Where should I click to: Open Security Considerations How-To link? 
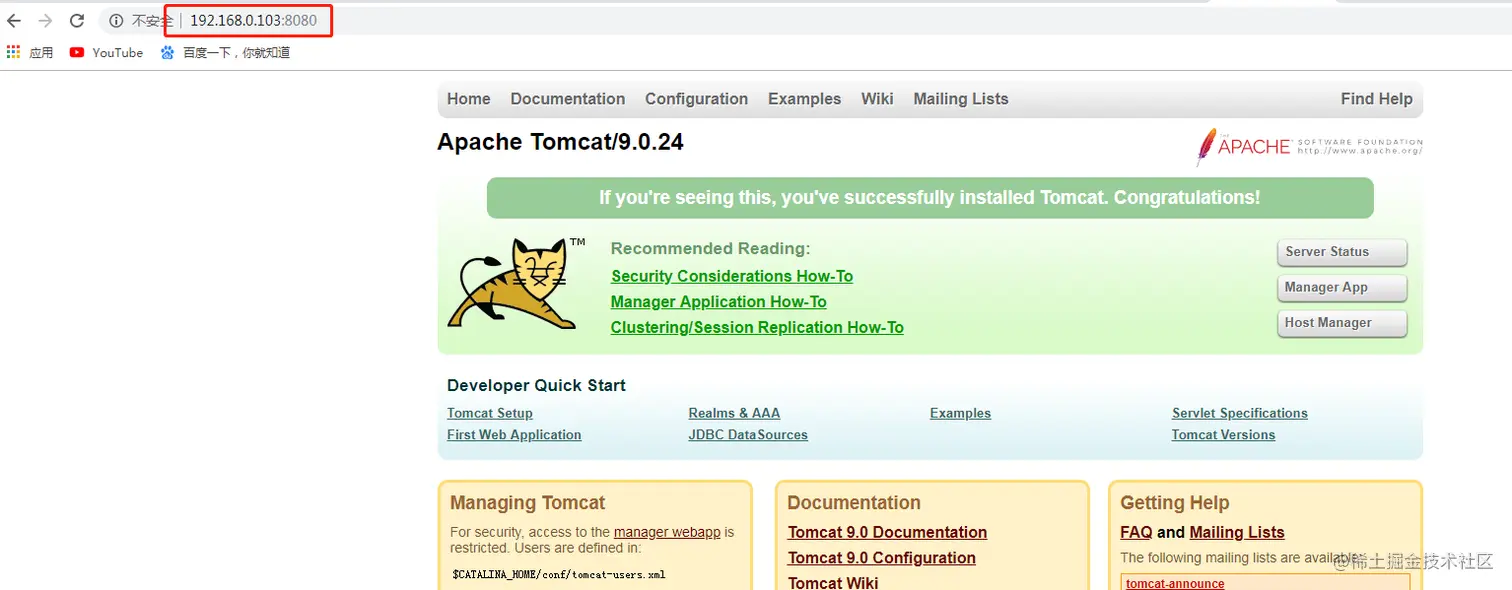[732, 276]
